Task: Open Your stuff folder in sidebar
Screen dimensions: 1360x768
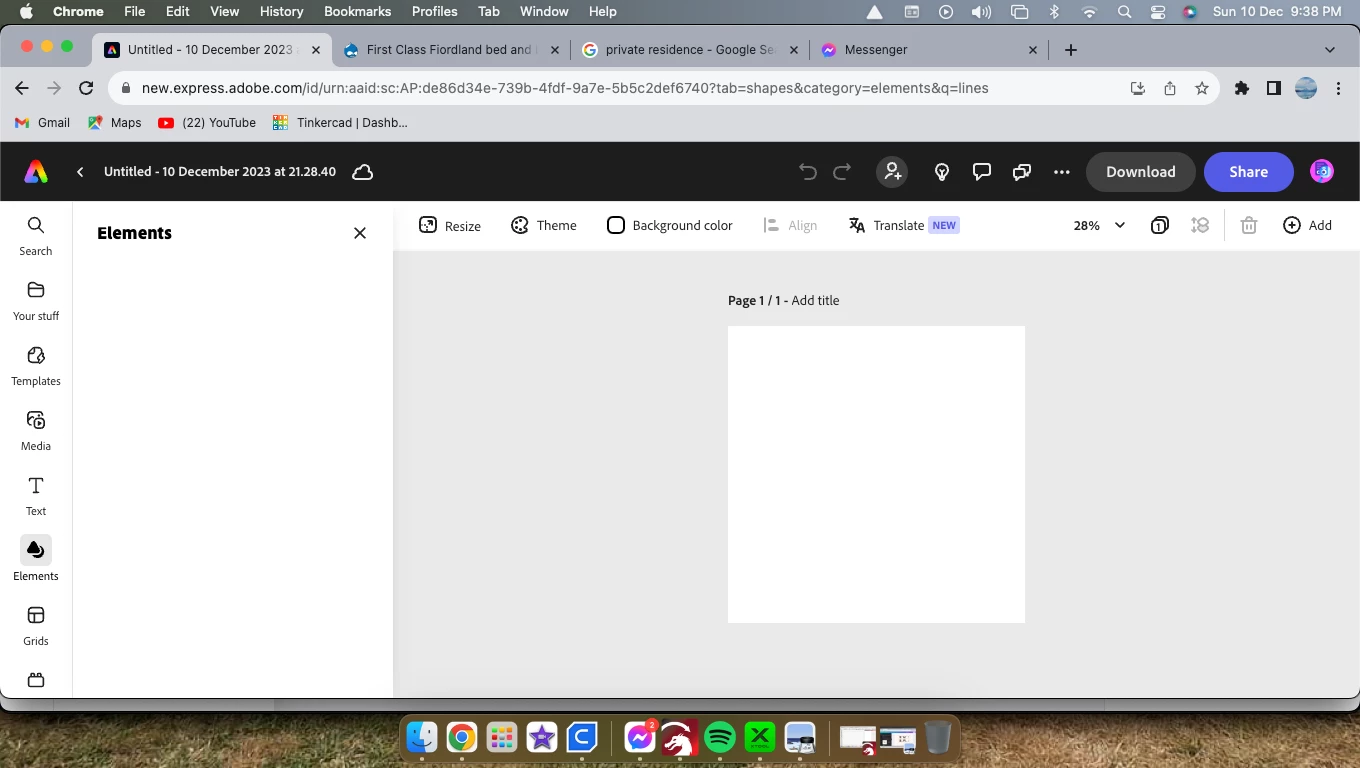Action: [36, 301]
